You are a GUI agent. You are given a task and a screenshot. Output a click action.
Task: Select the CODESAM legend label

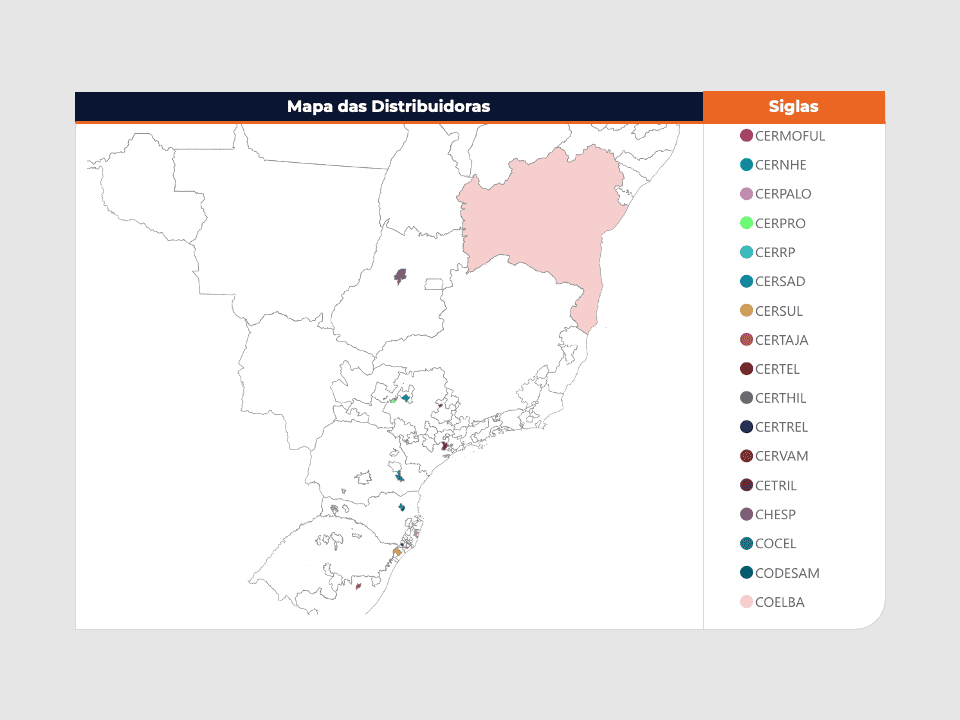787,573
